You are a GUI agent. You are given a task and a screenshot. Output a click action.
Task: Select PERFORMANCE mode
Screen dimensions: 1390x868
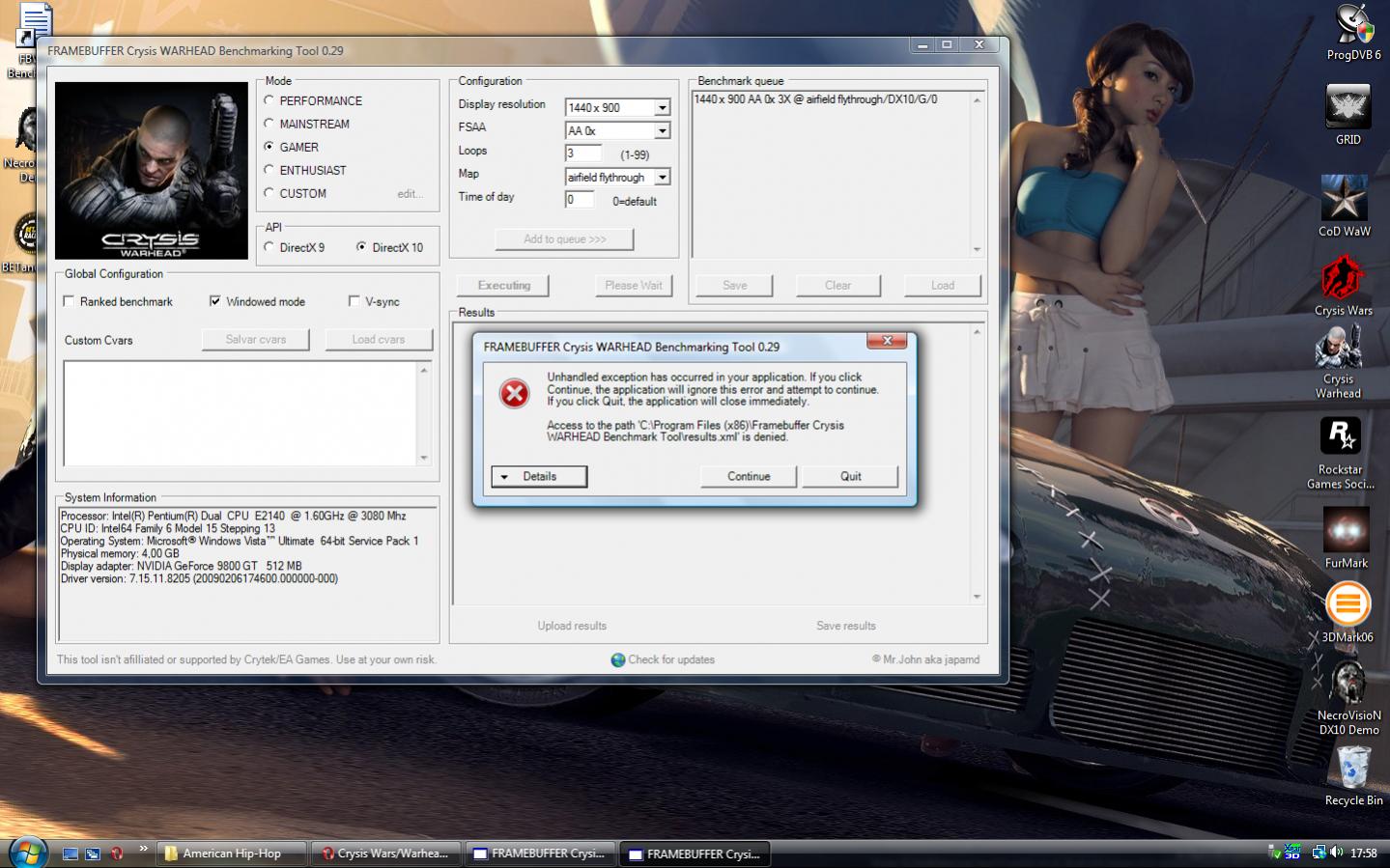tap(269, 100)
